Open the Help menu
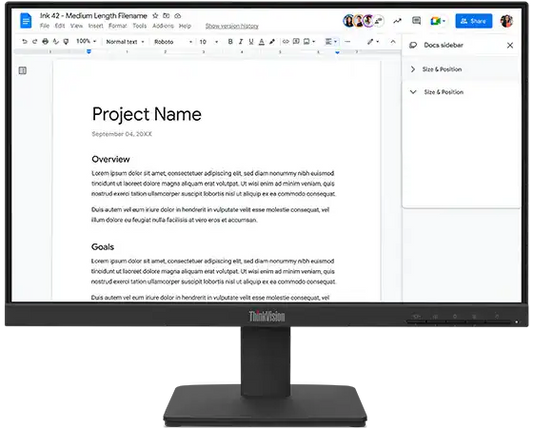Screen dimensions: 533x428 pyautogui.click(x=185, y=26)
